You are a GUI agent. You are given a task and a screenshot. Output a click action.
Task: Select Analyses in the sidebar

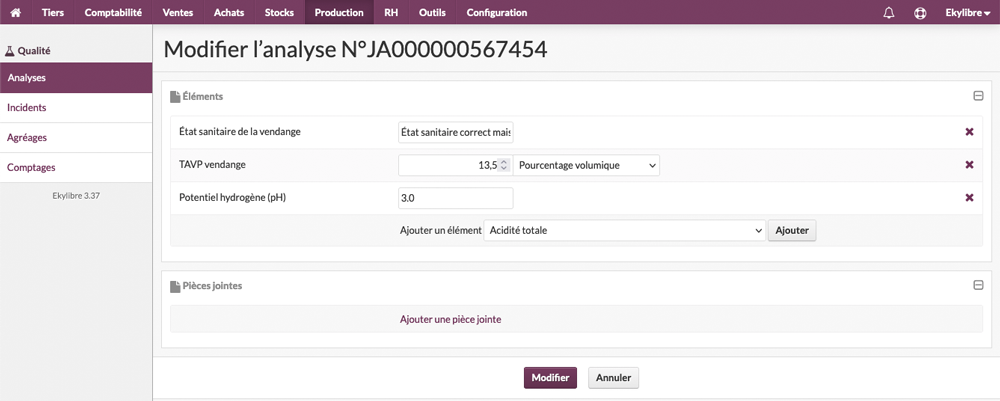pyautogui.click(x=76, y=78)
